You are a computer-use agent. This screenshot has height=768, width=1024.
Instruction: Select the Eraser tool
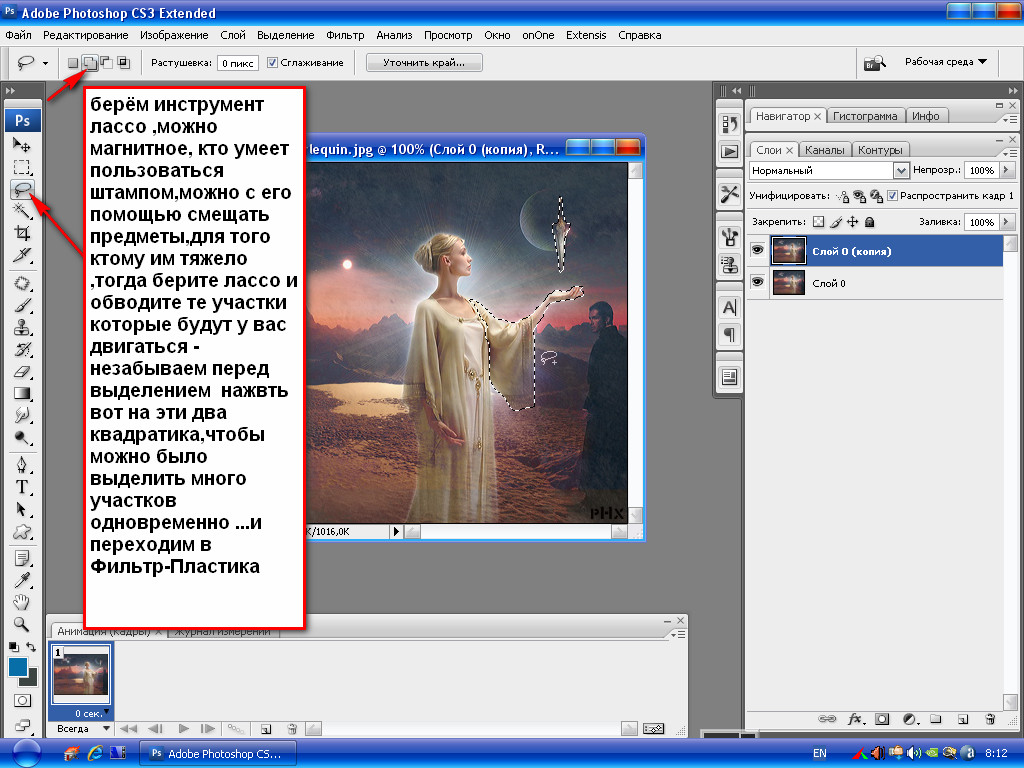tap(22, 372)
